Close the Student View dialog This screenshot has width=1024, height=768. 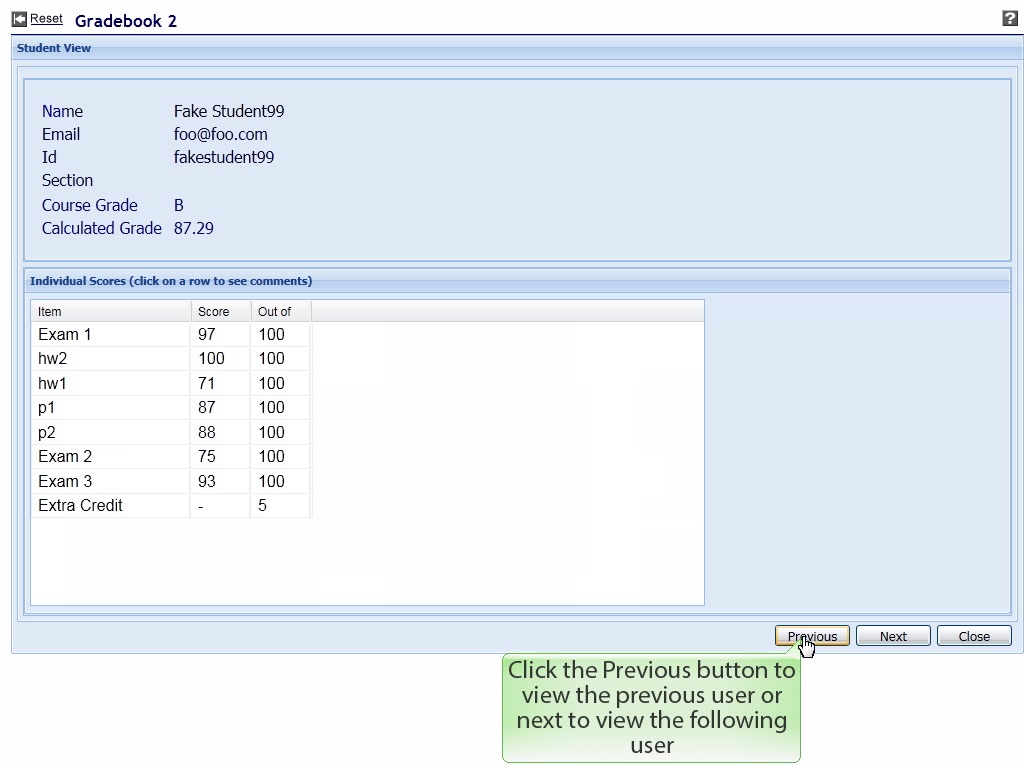point(974,636)
